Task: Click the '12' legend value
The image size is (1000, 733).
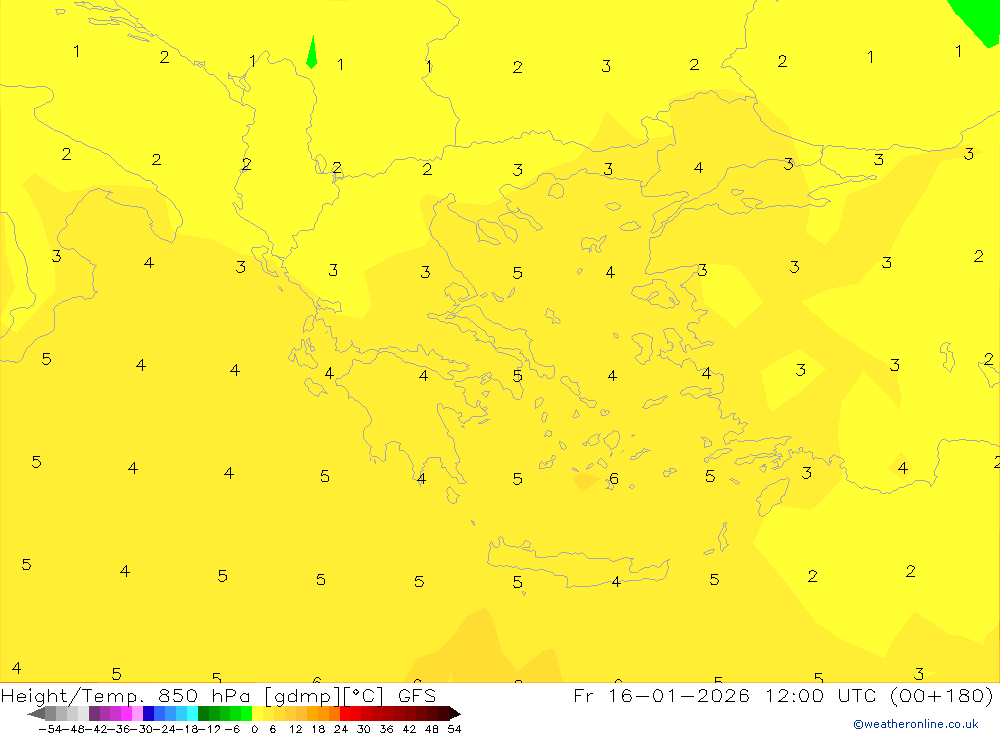Action: click(x=295, y=729)
